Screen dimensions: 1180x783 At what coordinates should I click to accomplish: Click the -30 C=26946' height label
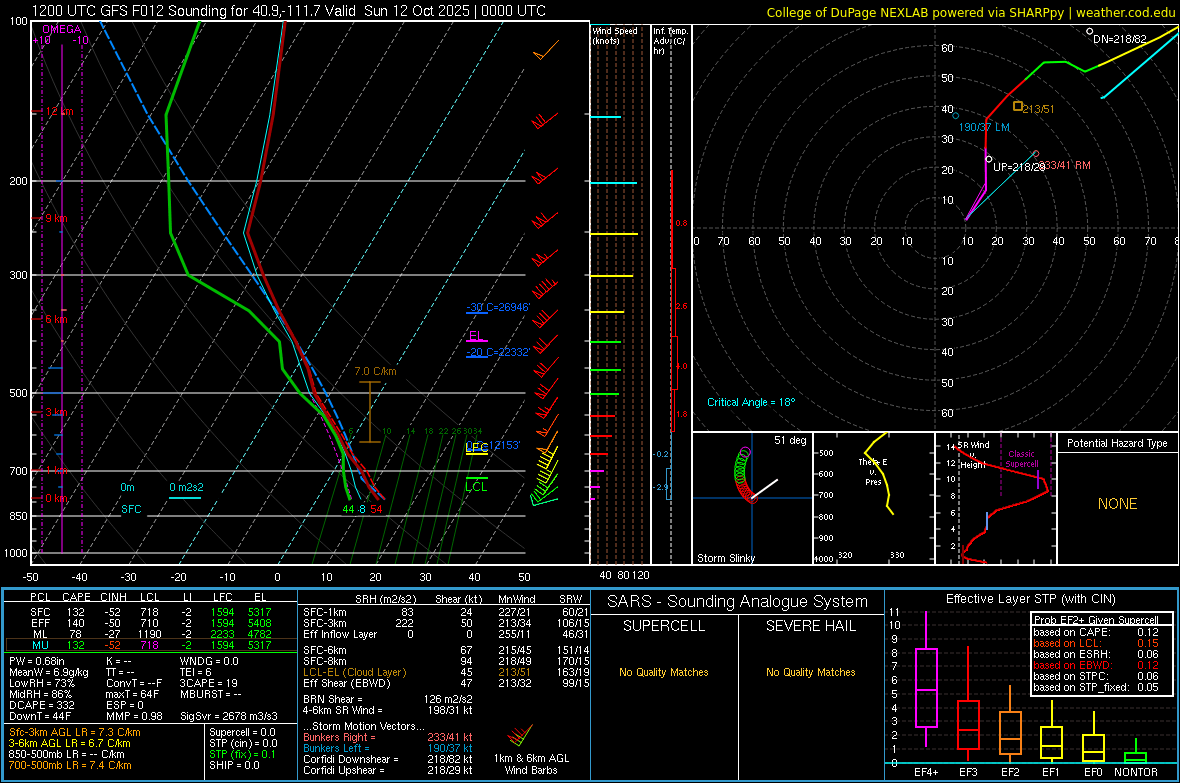click(498, 307)
